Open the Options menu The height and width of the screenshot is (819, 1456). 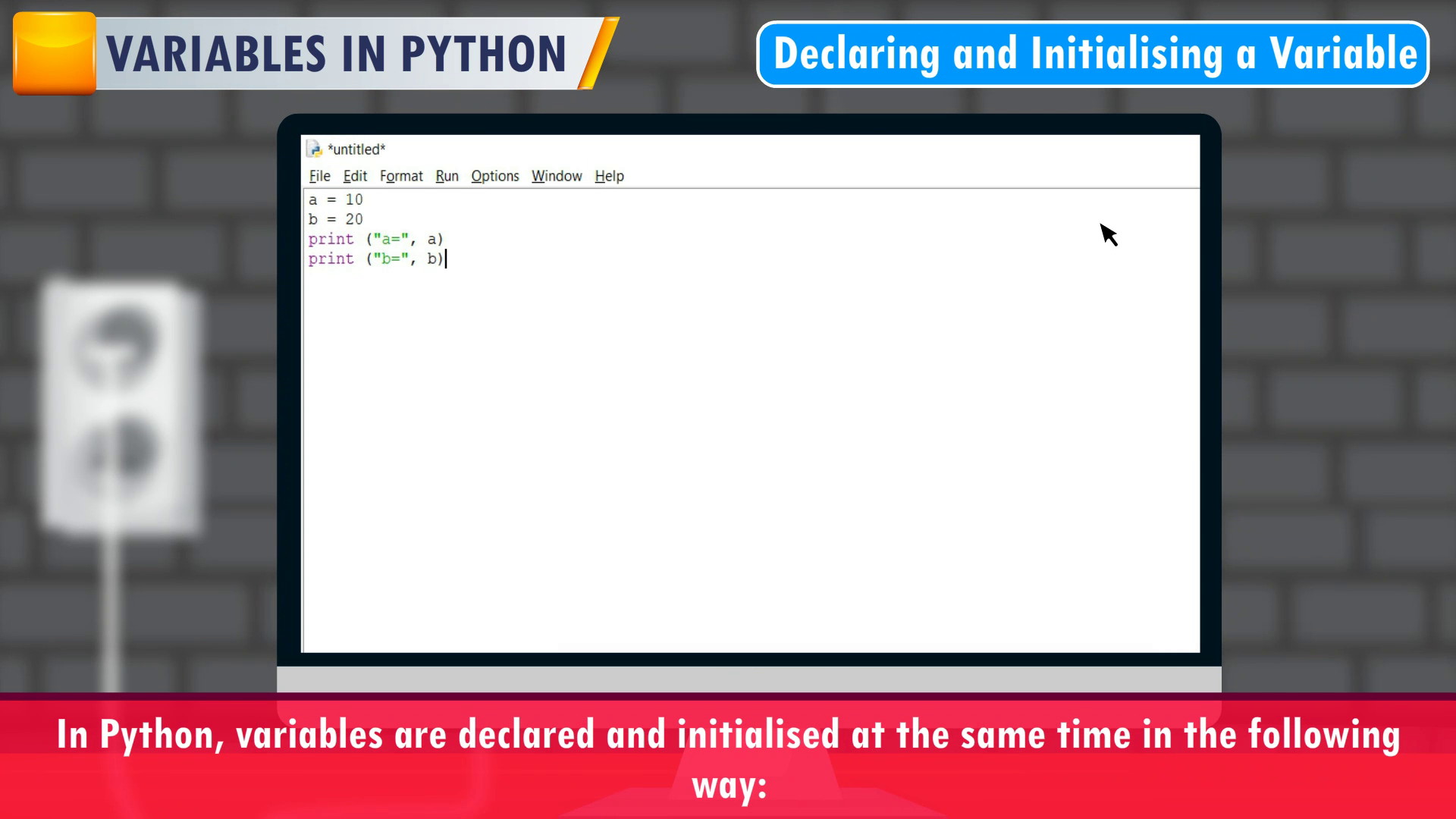(495, 176)
